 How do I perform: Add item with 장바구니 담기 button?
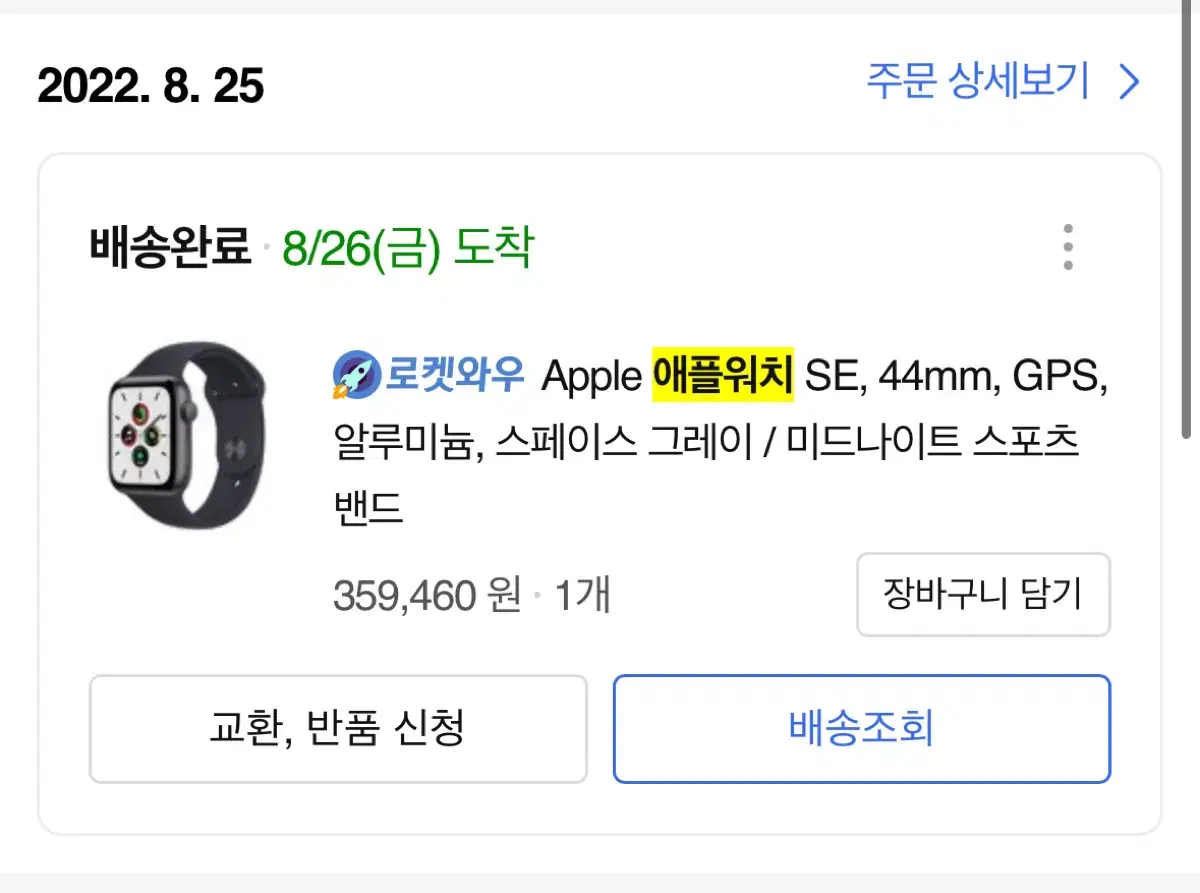[x=983, y=594]
